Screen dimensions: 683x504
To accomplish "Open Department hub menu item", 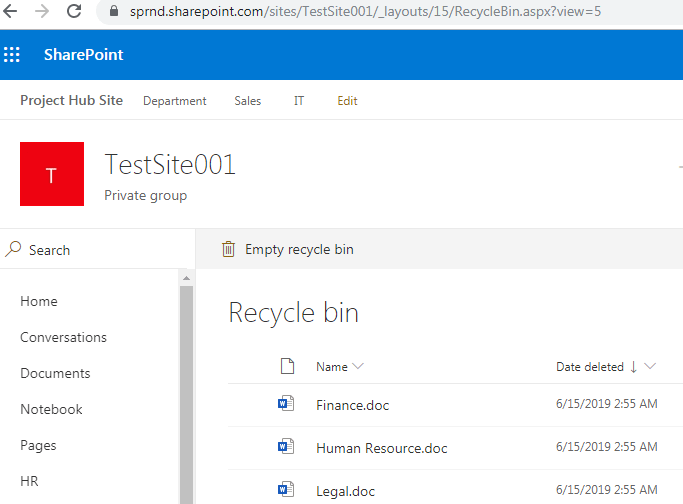I will click(175, 101).
